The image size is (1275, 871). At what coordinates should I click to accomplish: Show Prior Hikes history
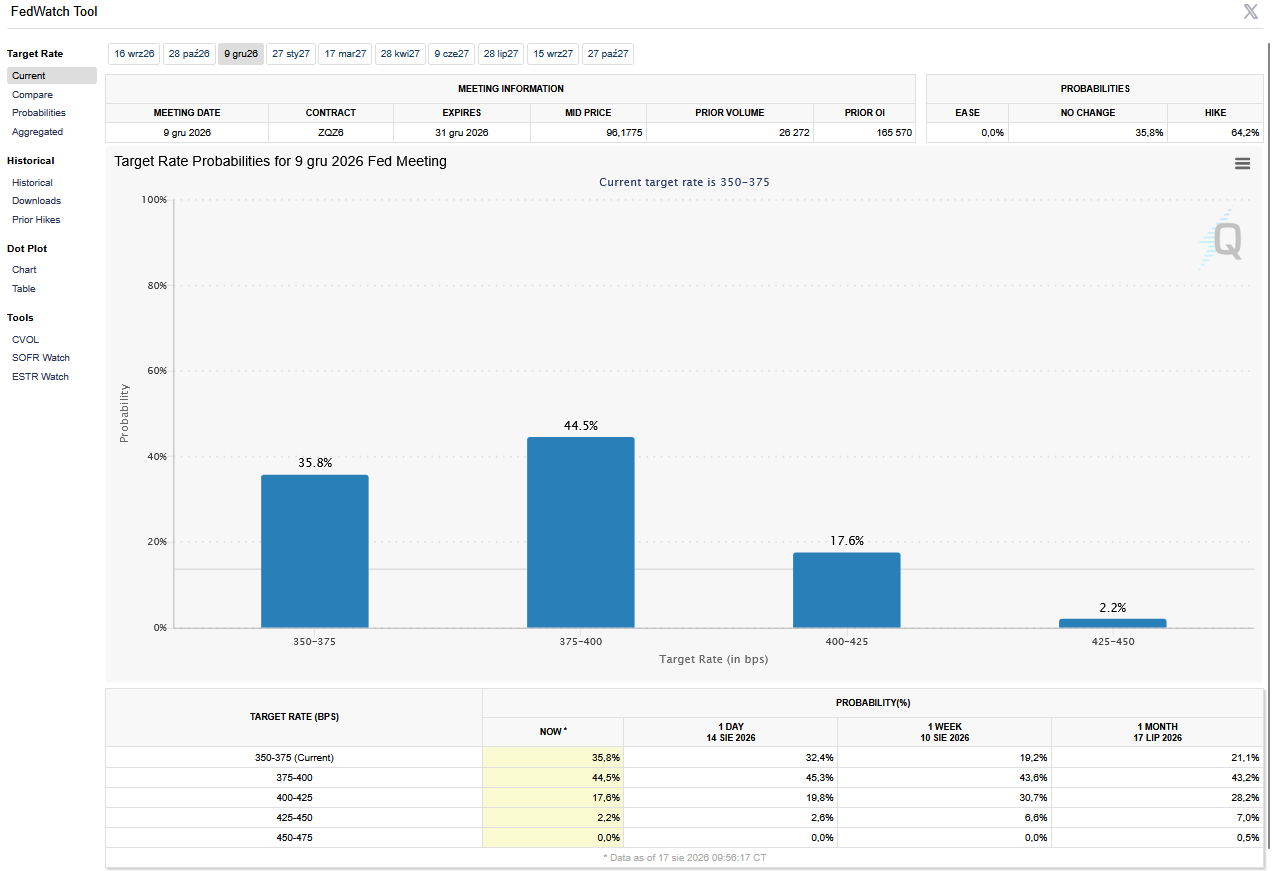pyautogui.click(x=36, y=220)
